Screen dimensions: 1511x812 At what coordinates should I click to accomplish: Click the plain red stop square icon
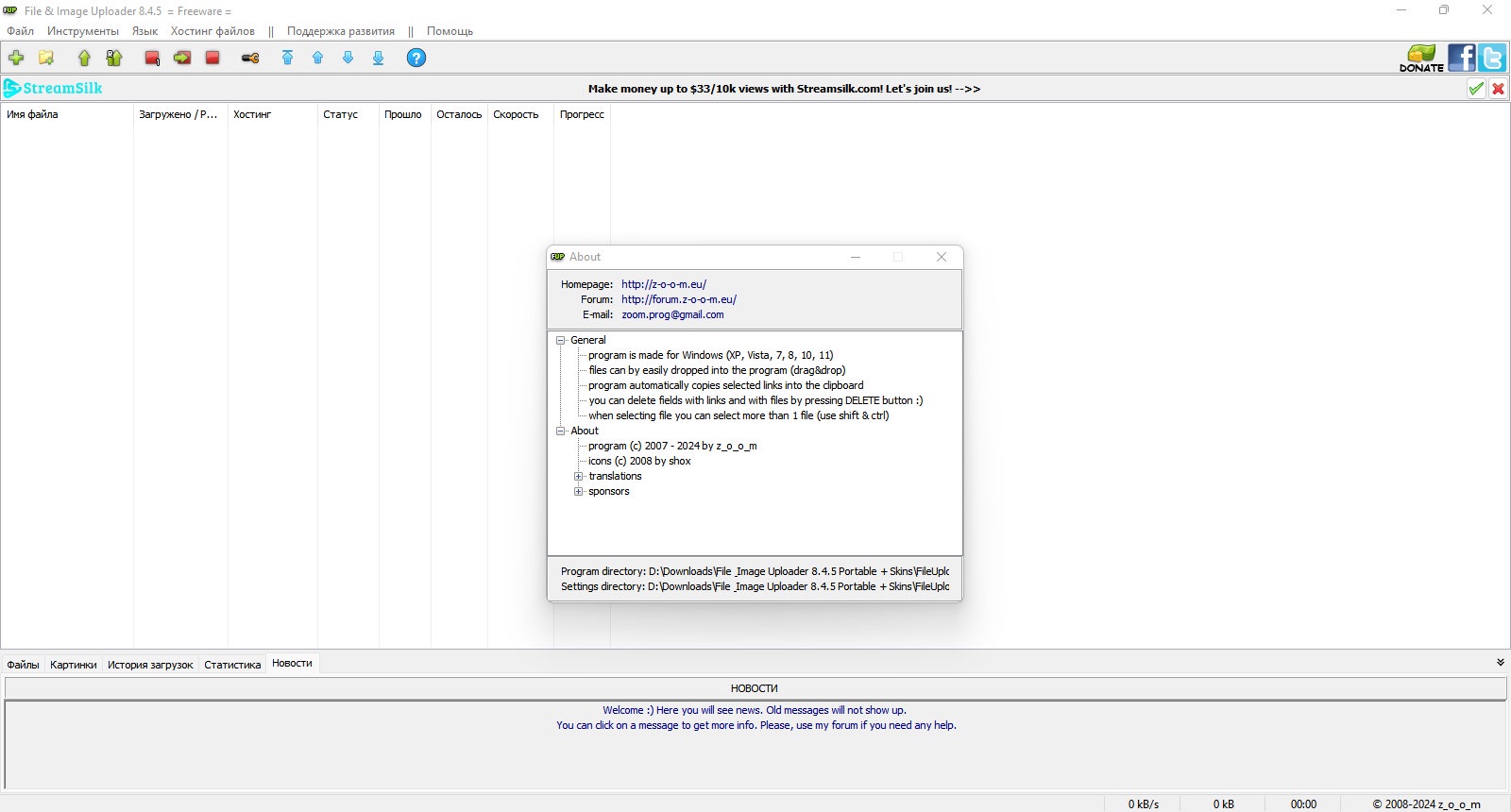212,58
